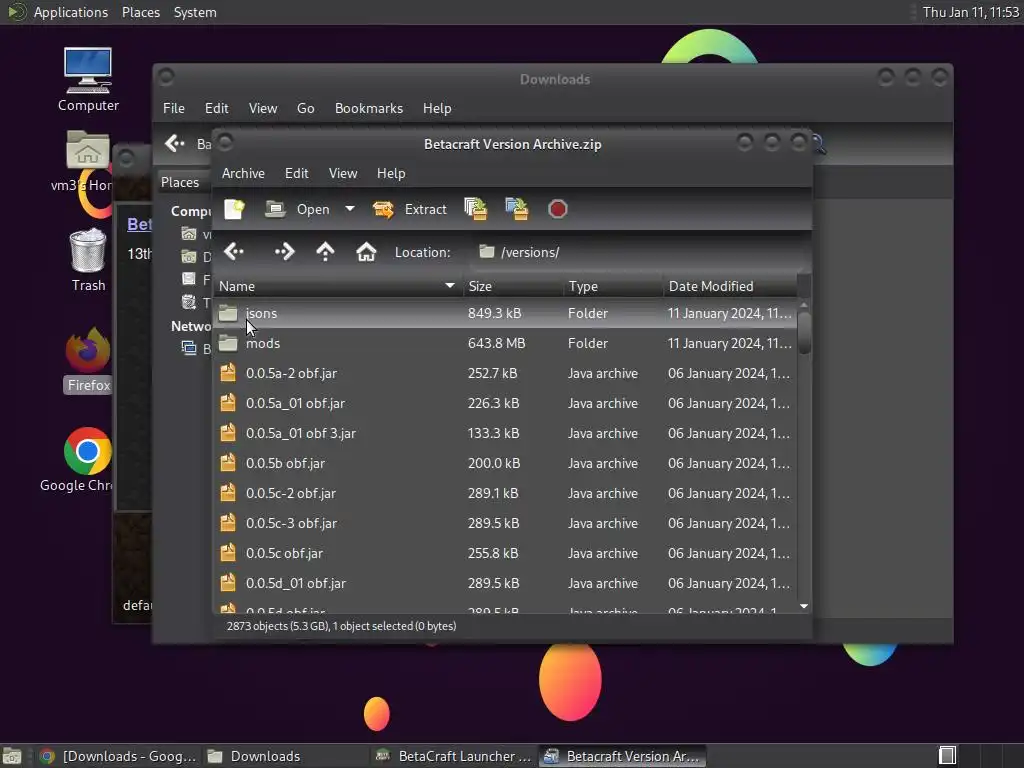The image size is (1024, 768).
Task: Expand the Open recent dropdown arrow
Action: (350, 209)
